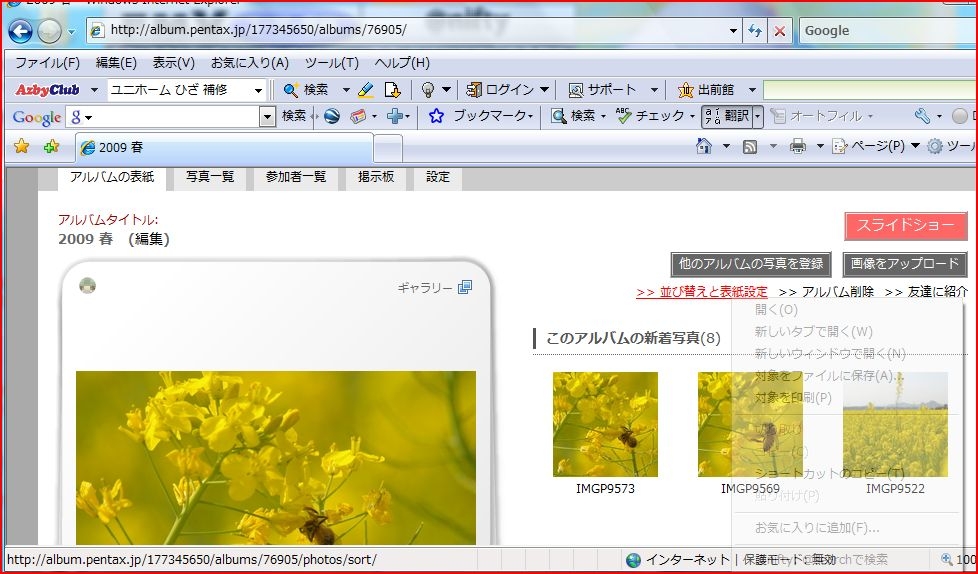Click the Stop loading X icon
978x574 pixels.
tap(780, 31)
